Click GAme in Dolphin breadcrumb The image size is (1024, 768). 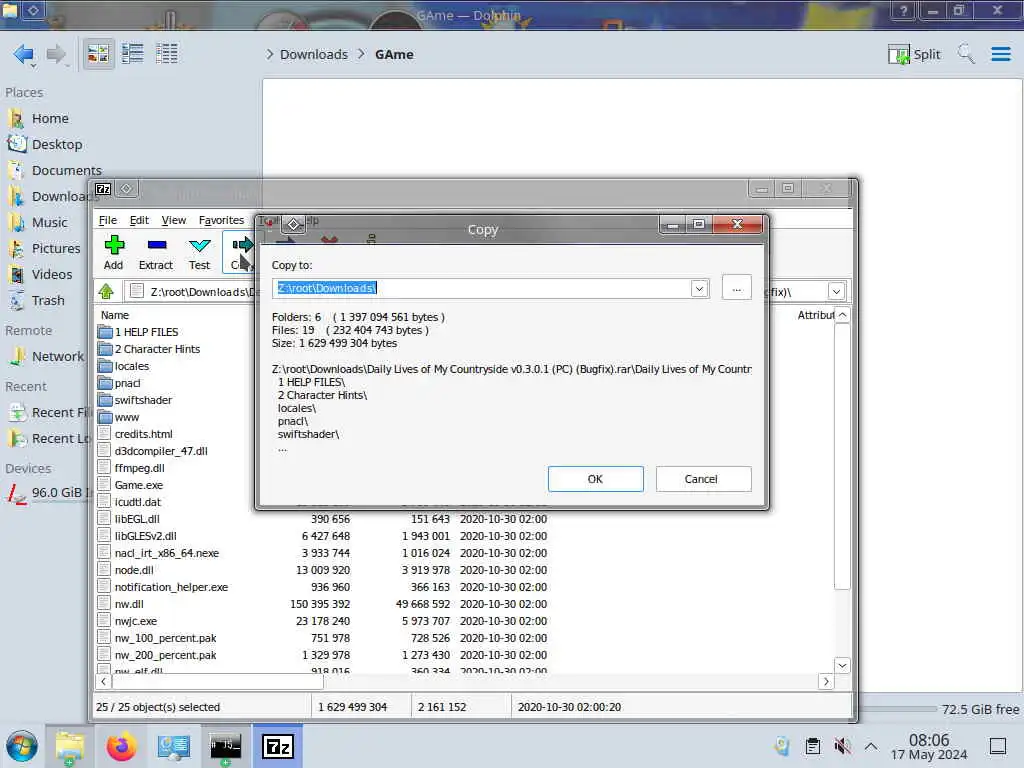pos(394,54)
